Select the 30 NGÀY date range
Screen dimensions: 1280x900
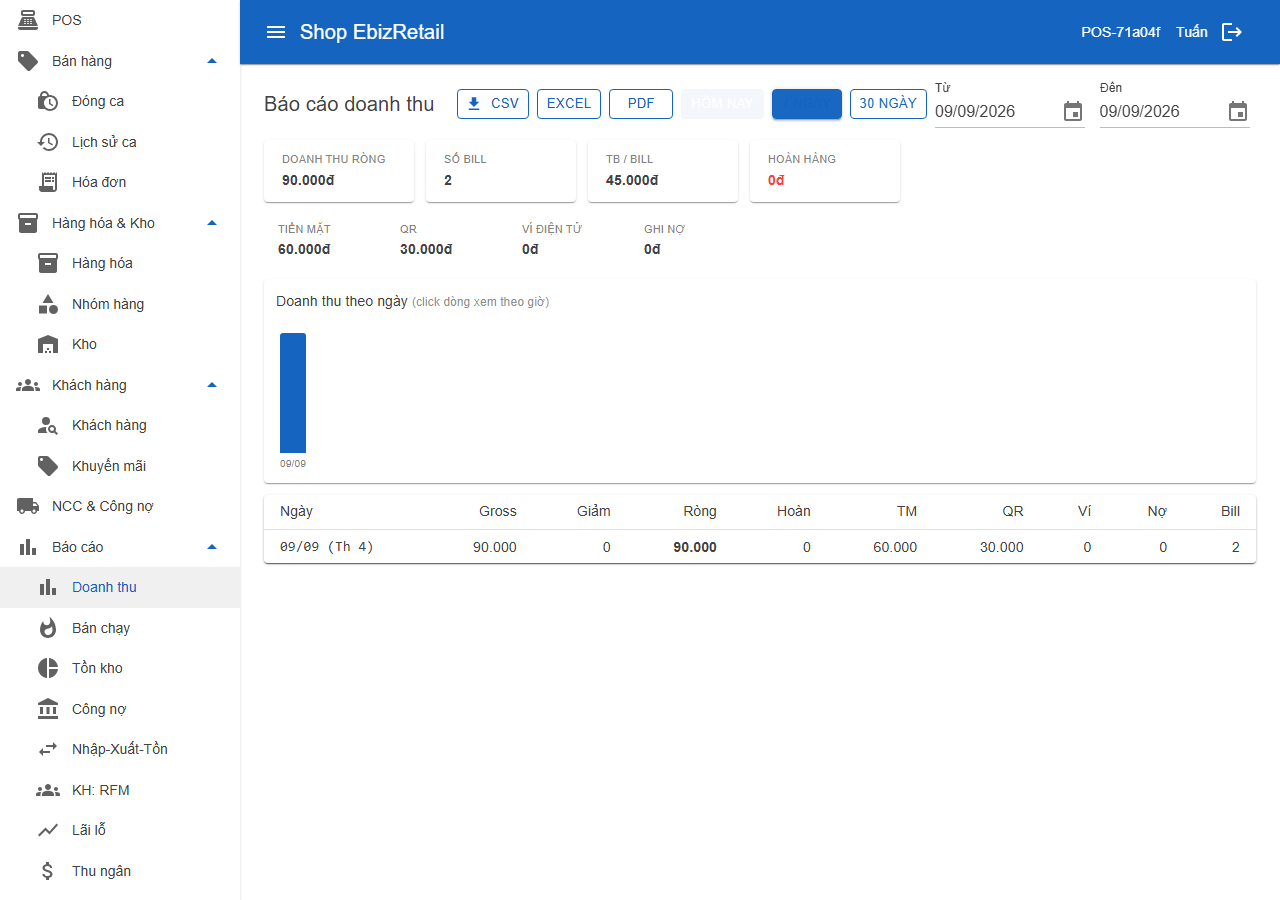tap(888, 104)
